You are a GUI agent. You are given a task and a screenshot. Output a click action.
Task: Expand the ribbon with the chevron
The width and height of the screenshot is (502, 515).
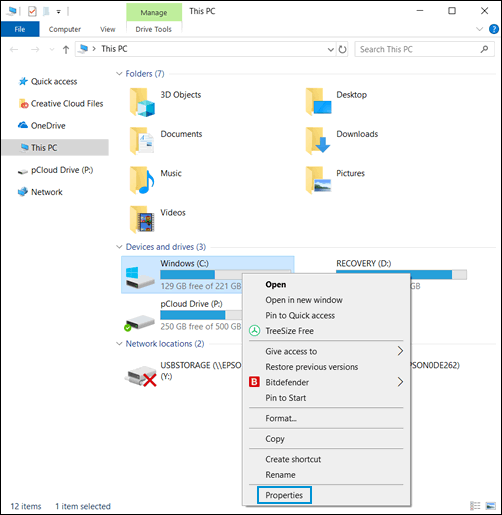point(479,29)
